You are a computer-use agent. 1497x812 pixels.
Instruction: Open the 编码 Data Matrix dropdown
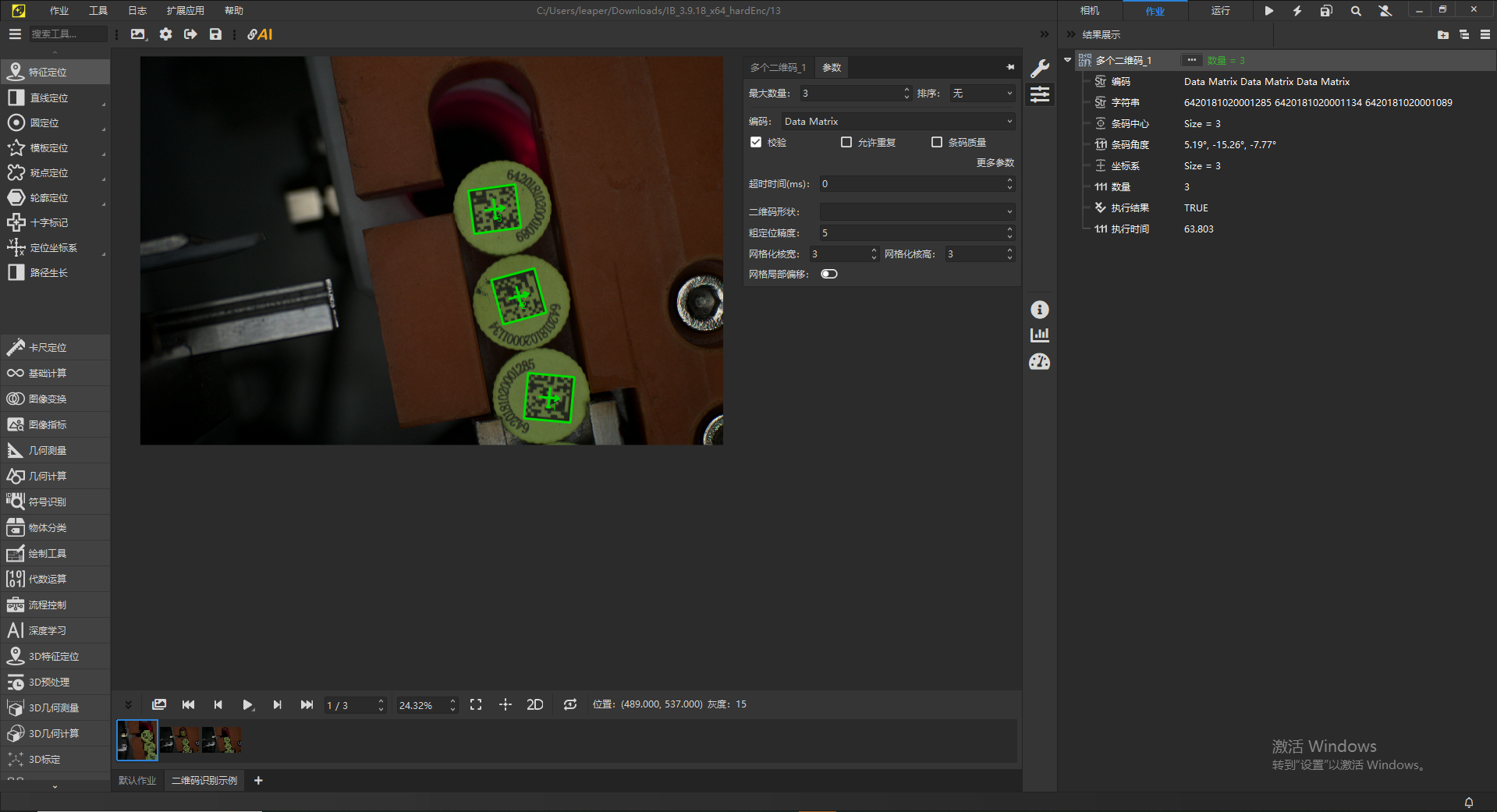tap(898, 122)
